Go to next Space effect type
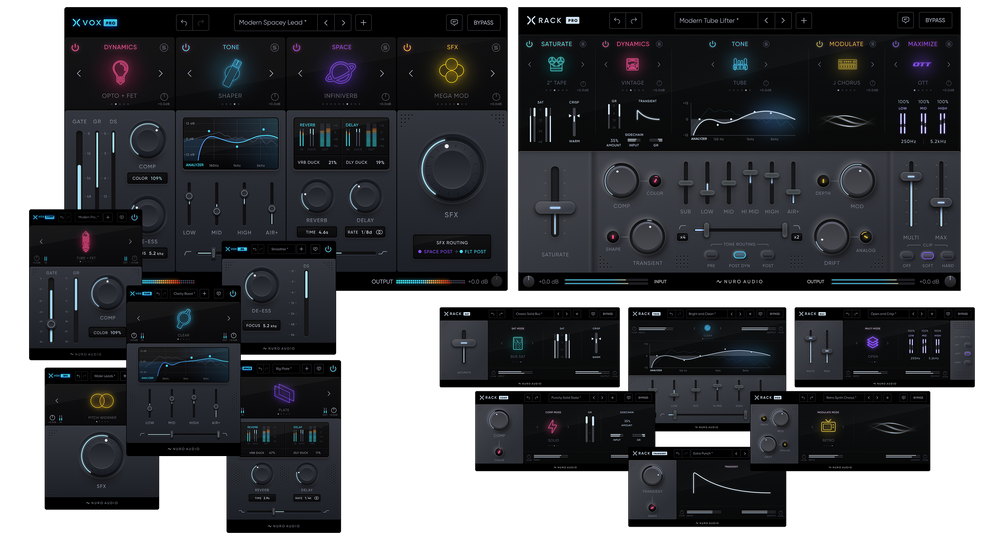 (381, 73)
